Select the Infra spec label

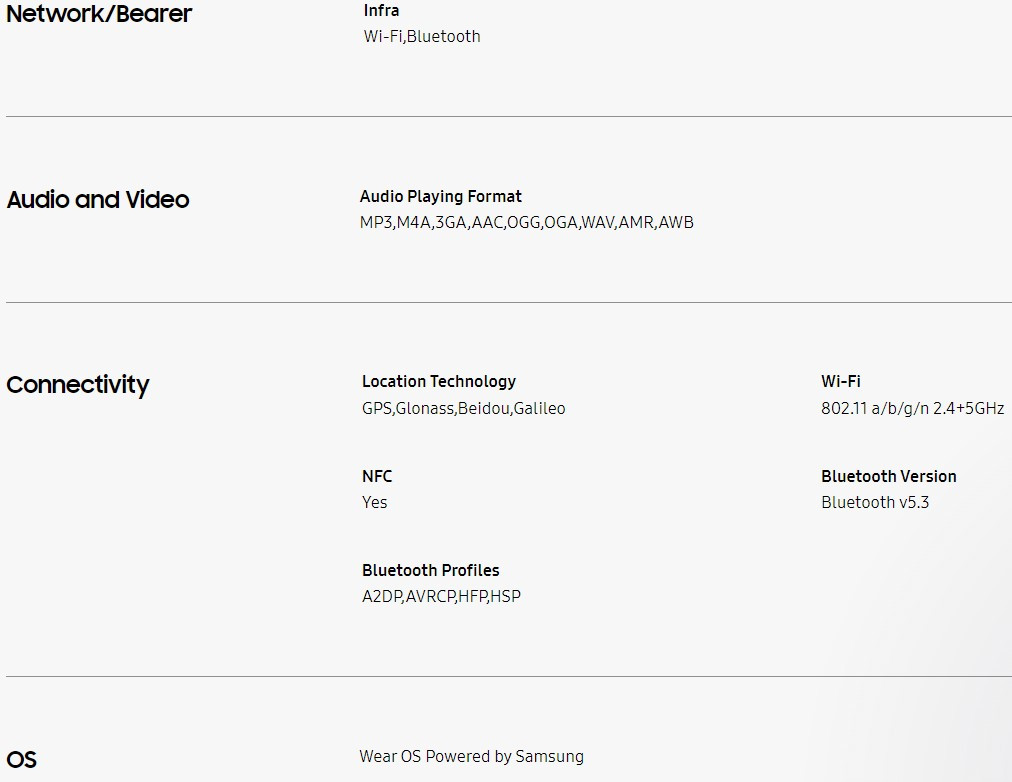[381, 11]
